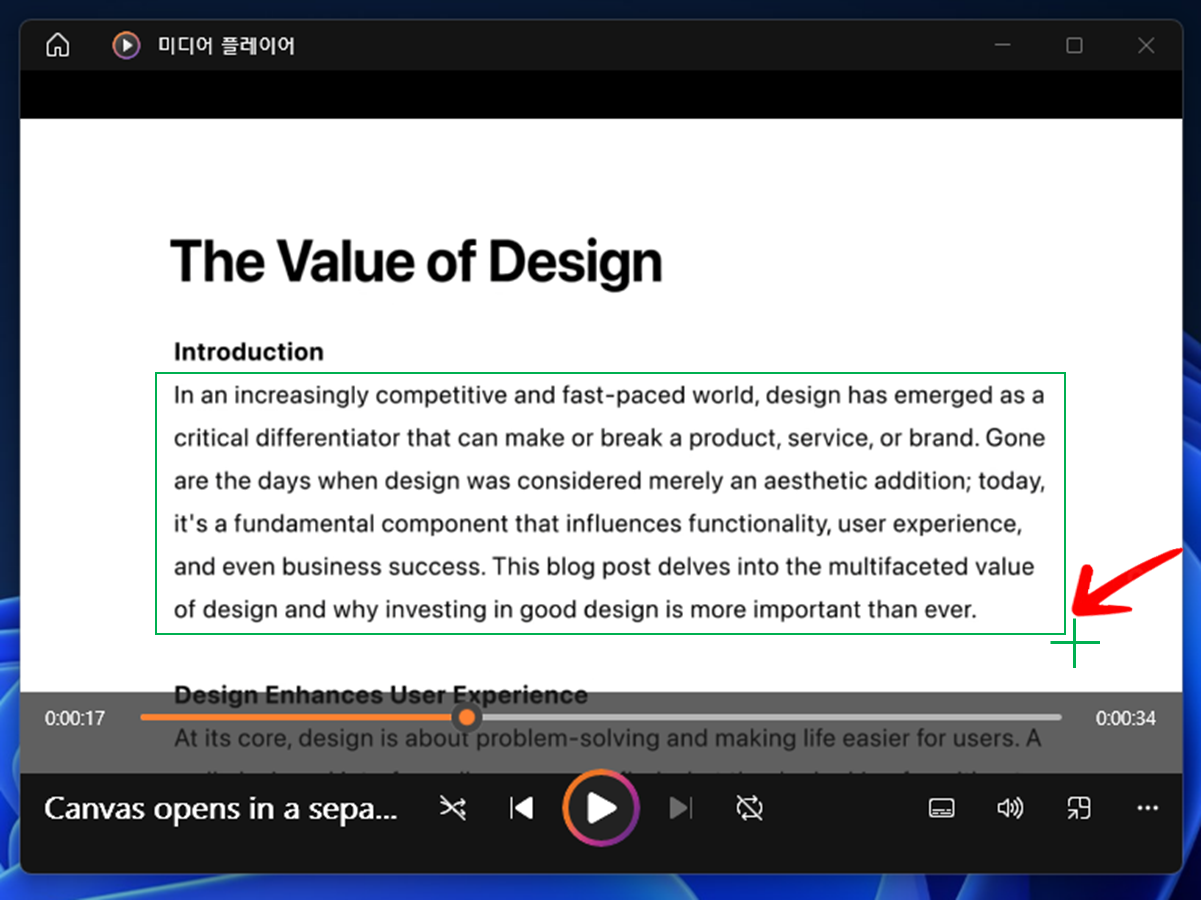Screen dimensions: 1204x900
Task: Click the large Play button
Action: click(600, 808)
